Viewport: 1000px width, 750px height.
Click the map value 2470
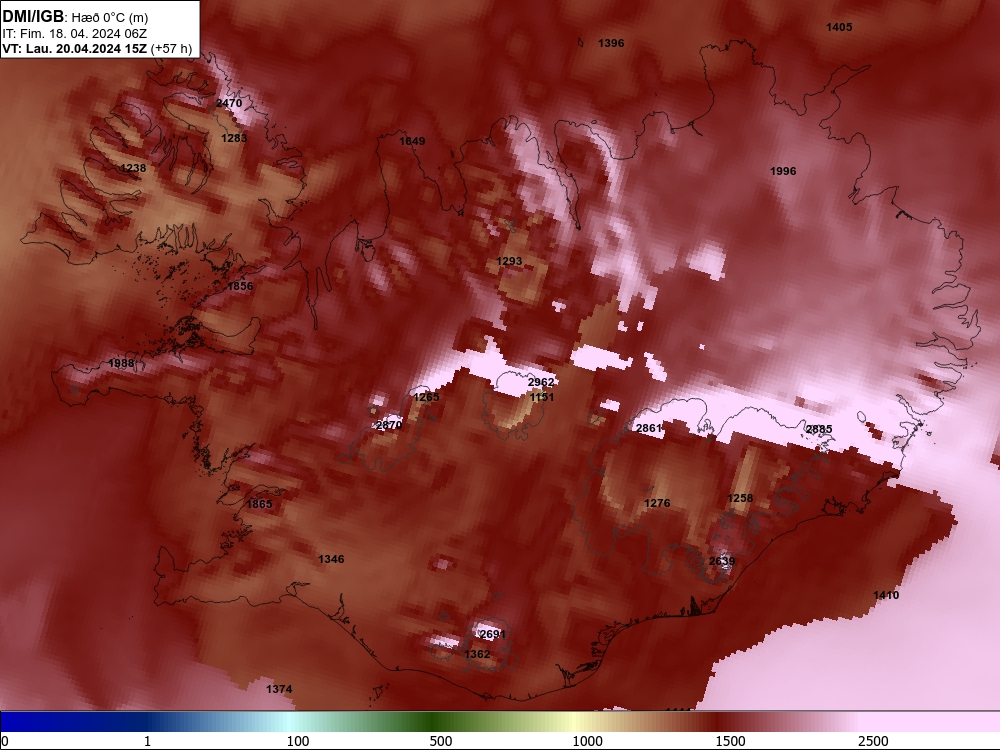click(x=229, y=103)
